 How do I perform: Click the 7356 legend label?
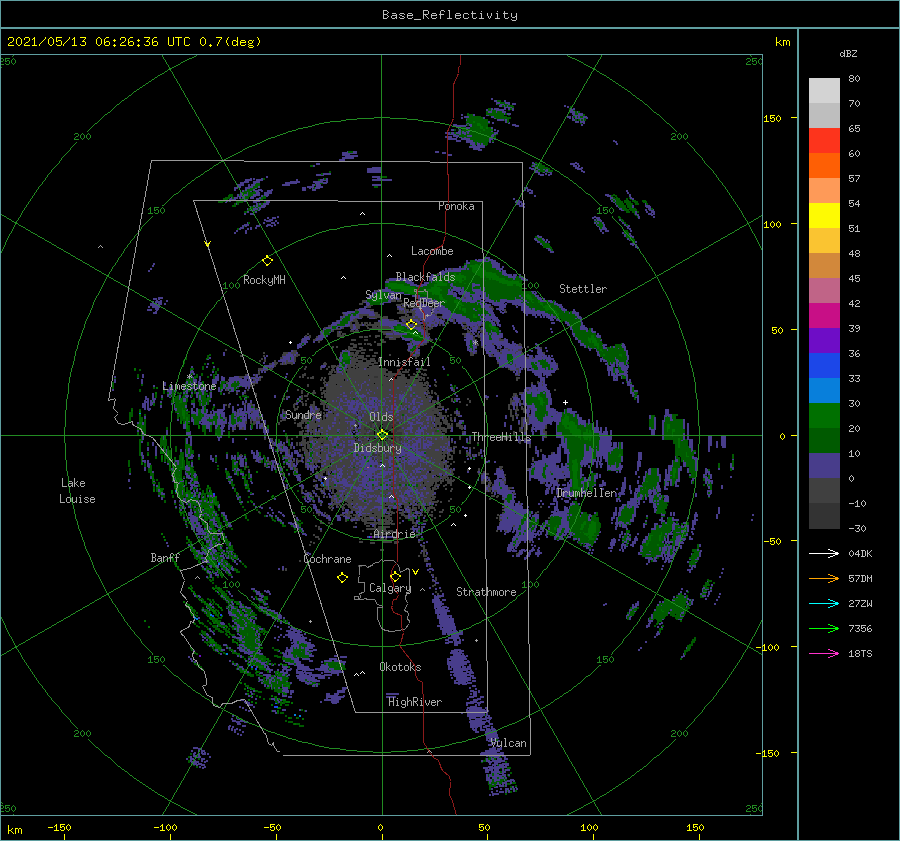[860, 629]
